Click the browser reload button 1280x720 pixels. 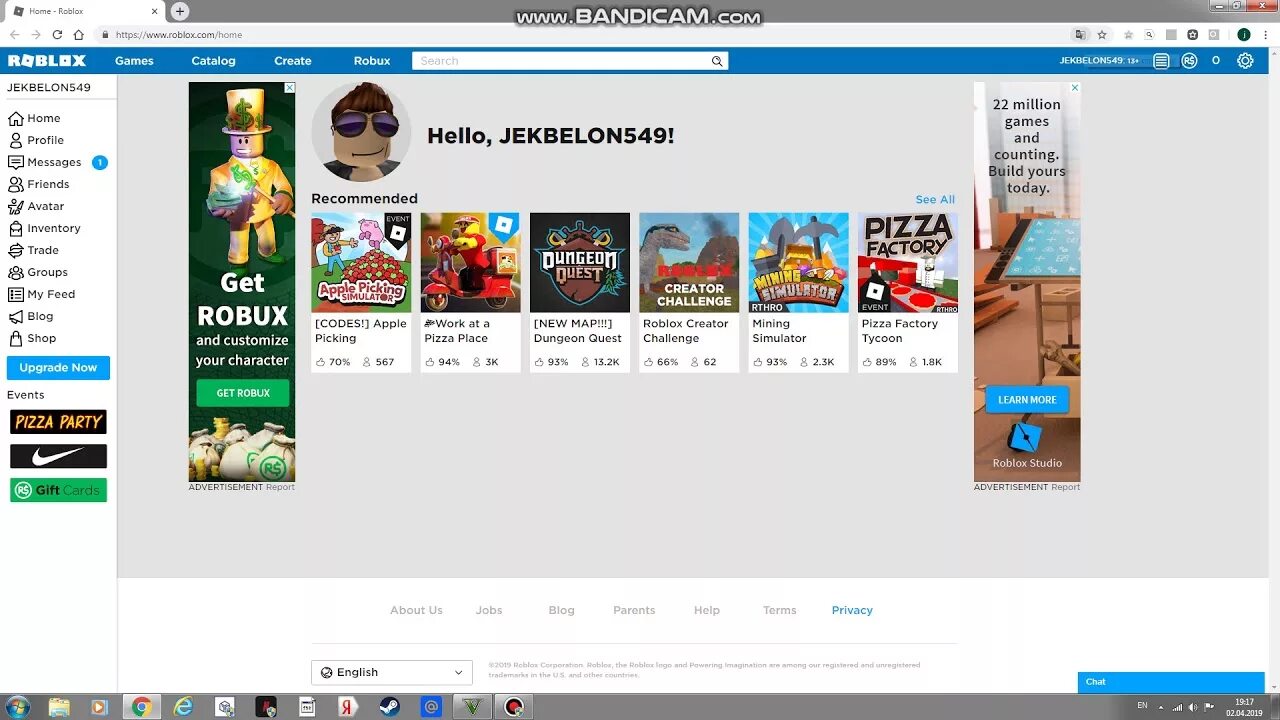[57, 34]
